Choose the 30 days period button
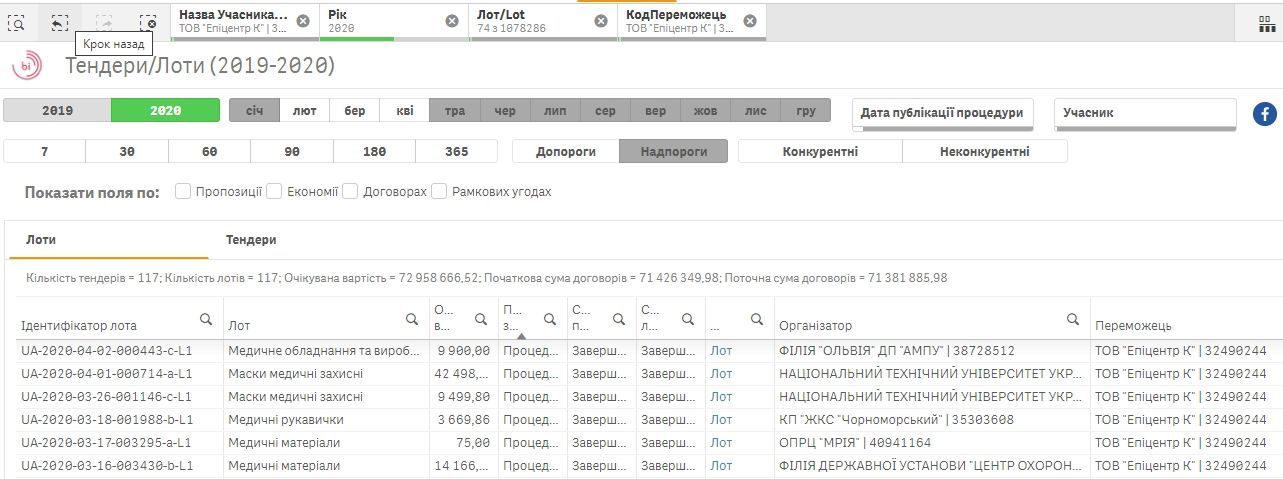This screenshot has height=479, width=1283. click(127, 152)
